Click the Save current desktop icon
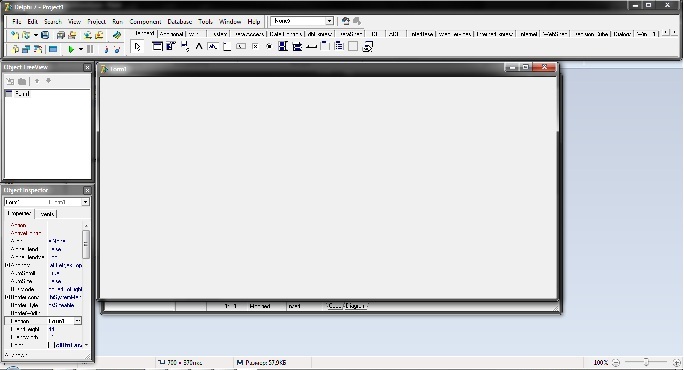The height and width of the screenshot is (370, 684). pos(345,21)
